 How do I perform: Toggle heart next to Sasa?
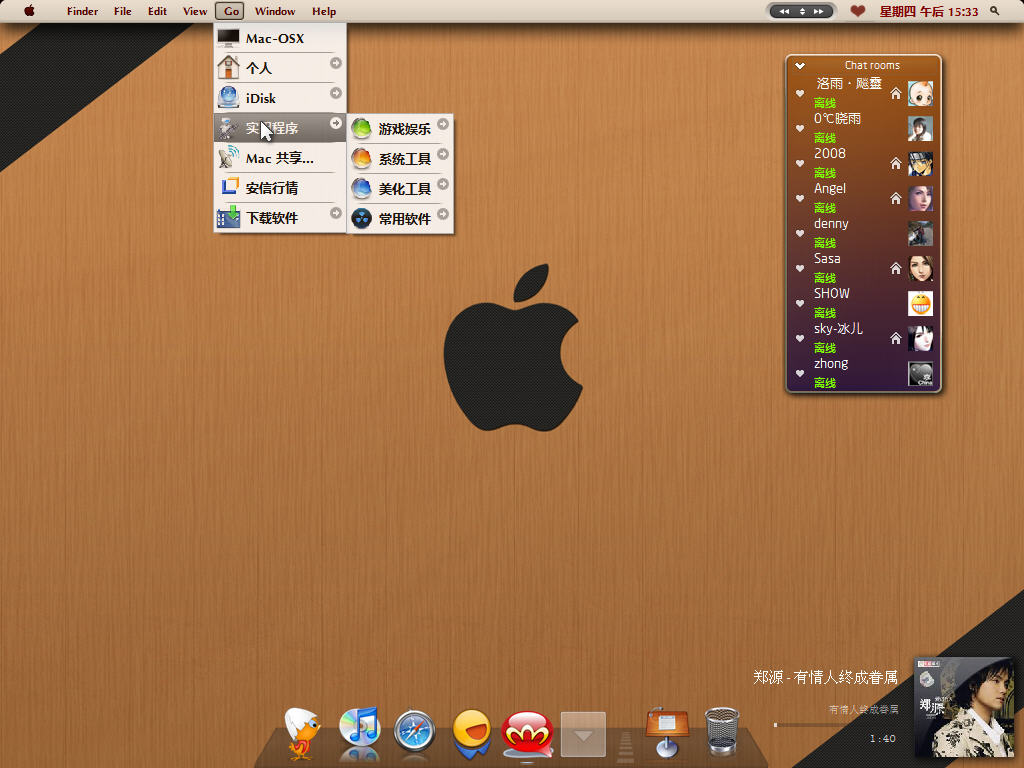tap(799, 268)
